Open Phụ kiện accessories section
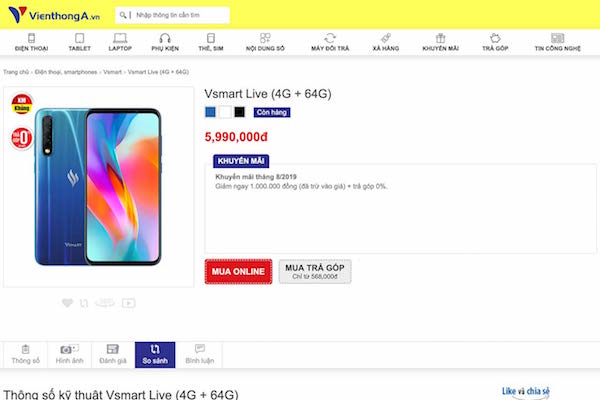This screenshot has height=400, width=600. tap(165, 41)
